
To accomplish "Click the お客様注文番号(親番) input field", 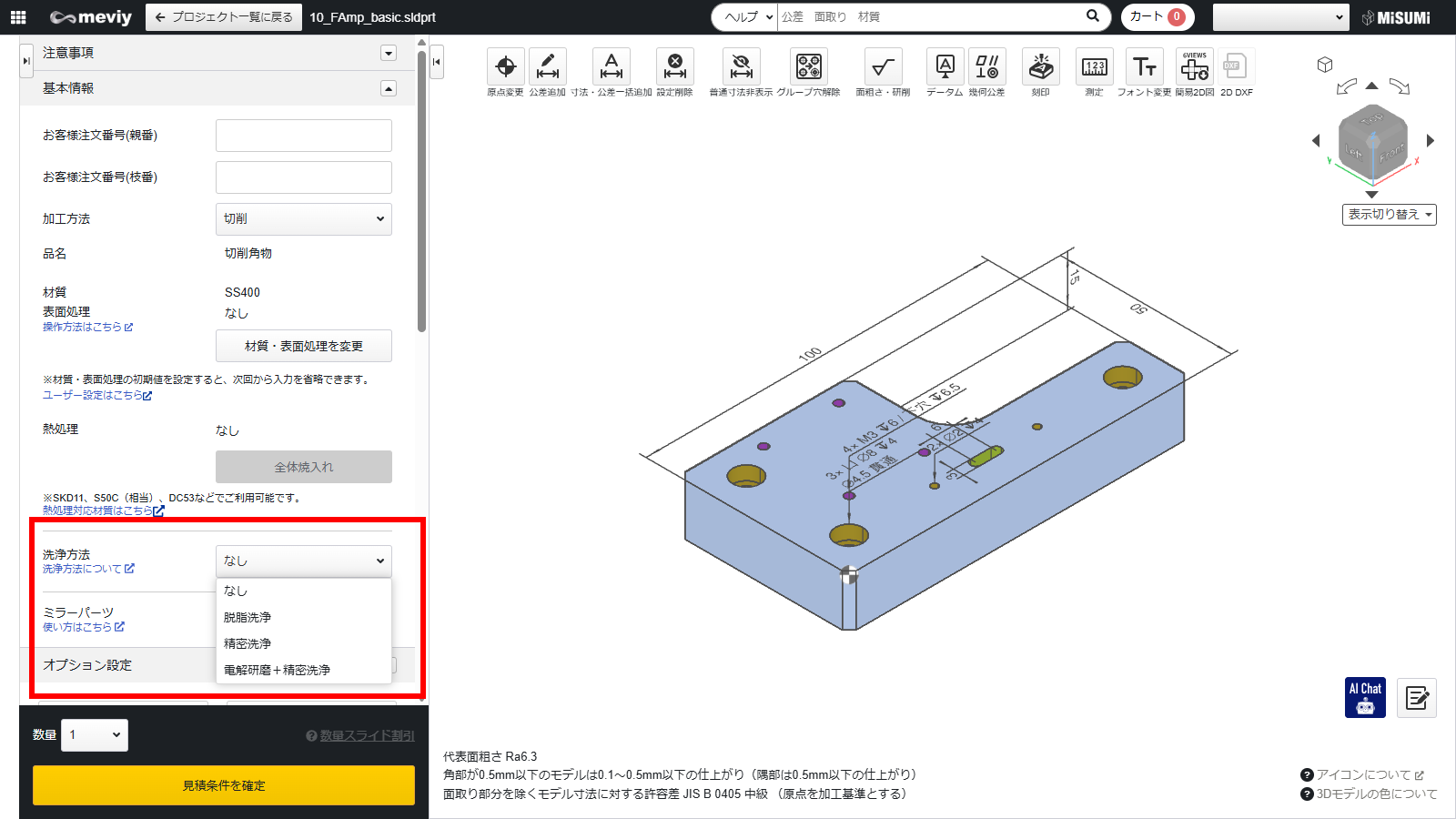I will pos(303,136).
